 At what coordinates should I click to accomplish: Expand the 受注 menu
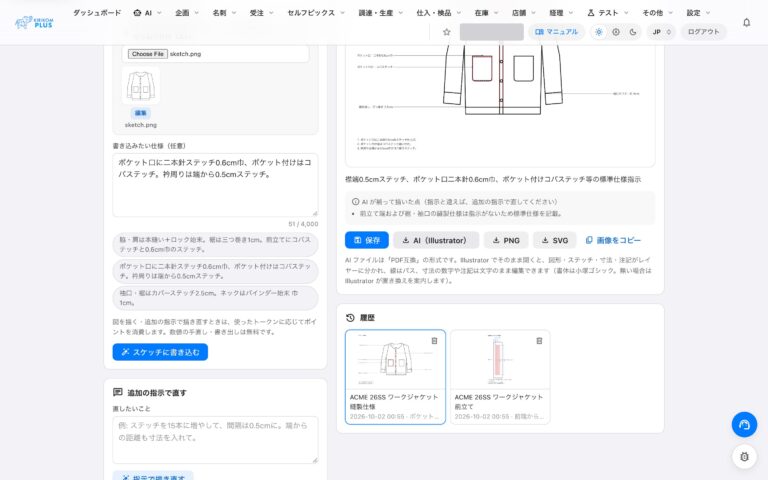click(262, 13)
